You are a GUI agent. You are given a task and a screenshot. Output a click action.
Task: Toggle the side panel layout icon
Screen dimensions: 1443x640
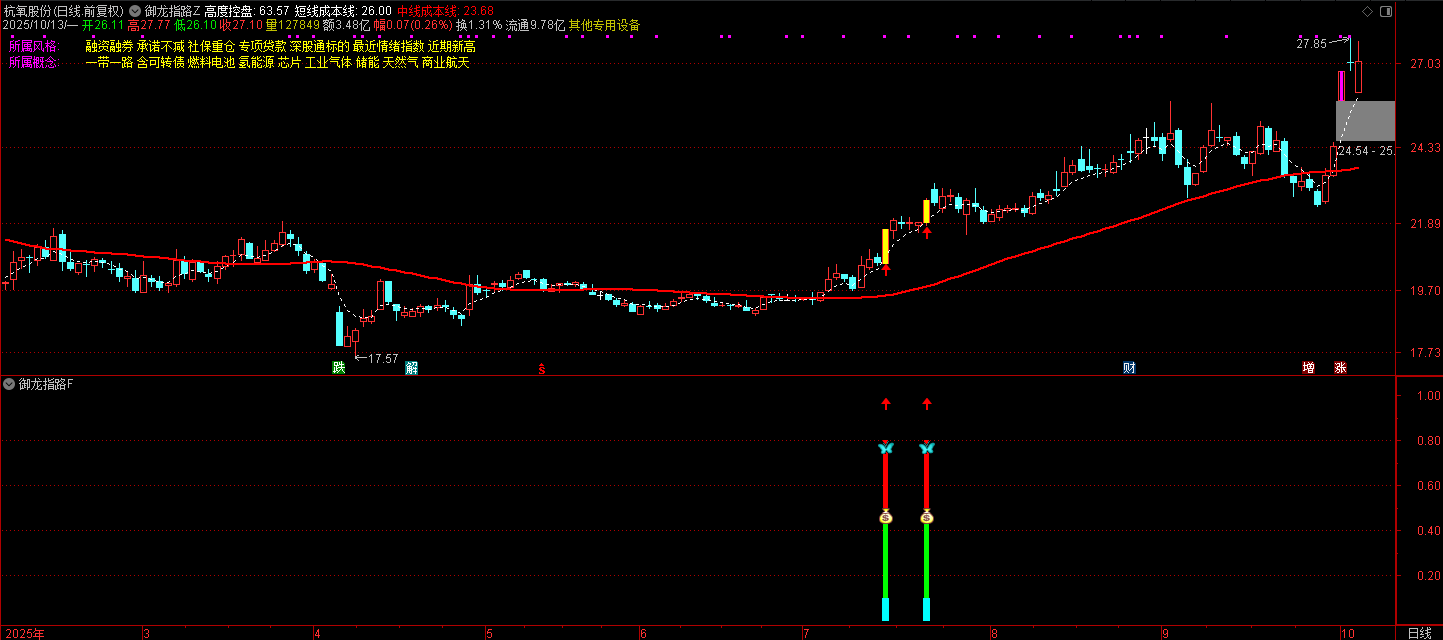[x=1385, y=11]
